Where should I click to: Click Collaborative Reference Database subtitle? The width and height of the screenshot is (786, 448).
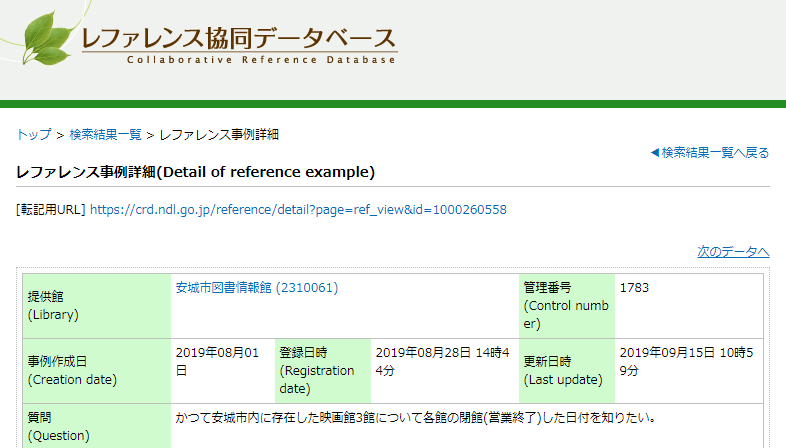[261, 60]
